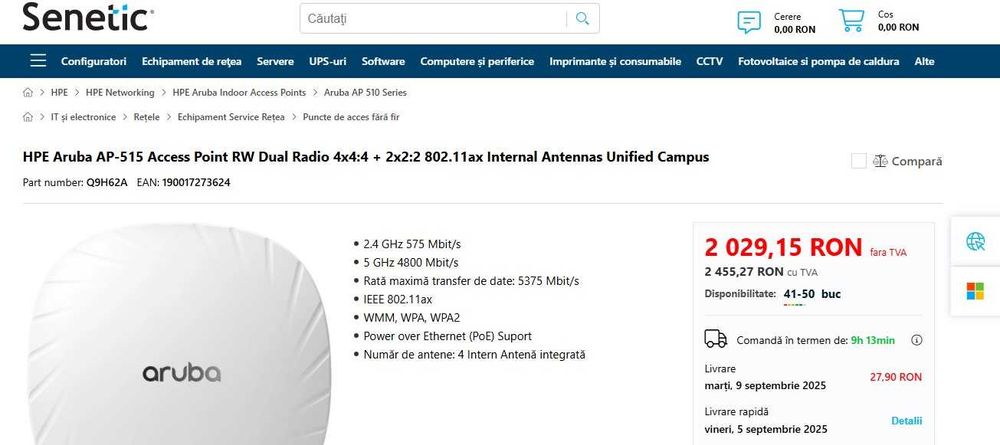This screenshot has height=445, width=1000.
Task: Click the search magnifier icon
Action: [x=582, y=19]
